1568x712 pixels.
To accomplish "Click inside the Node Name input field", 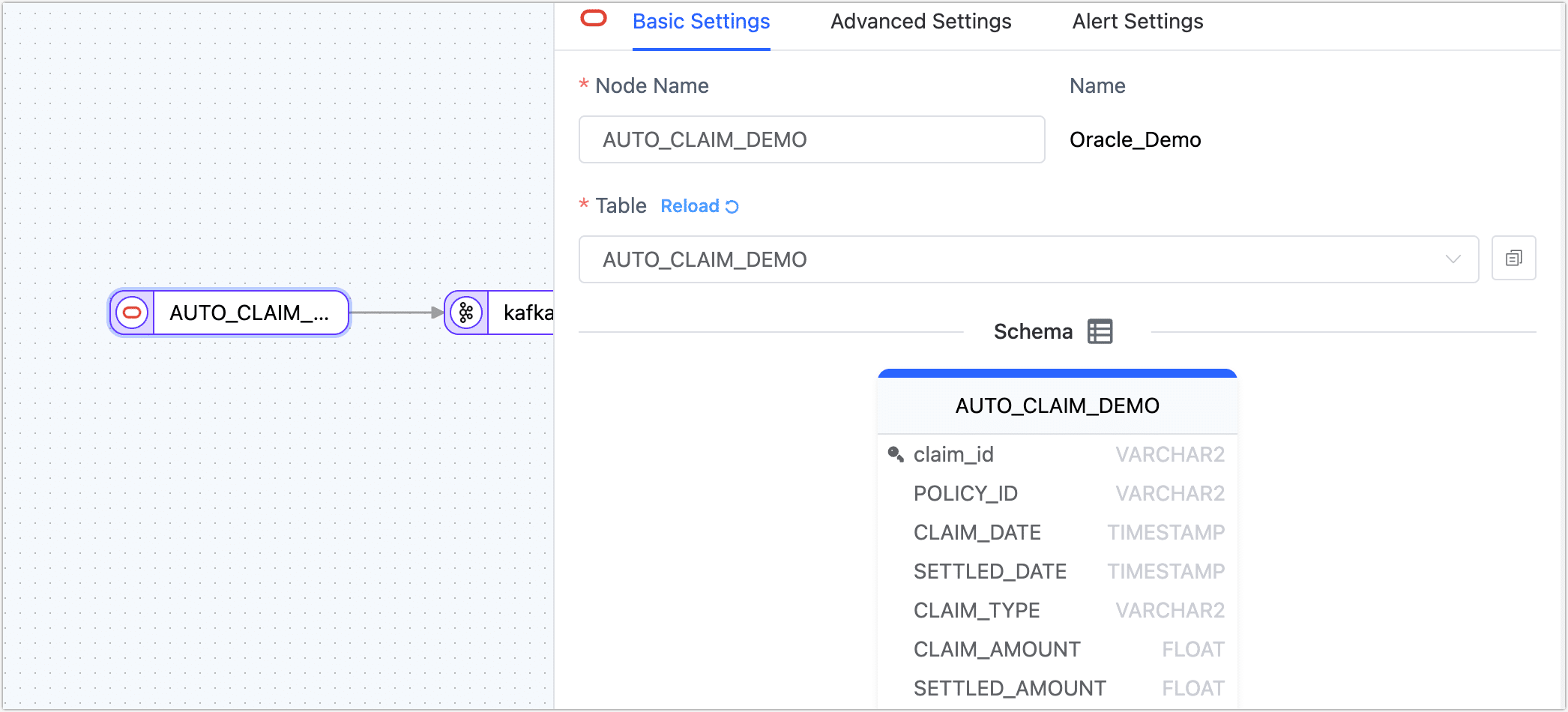I will pos(811,139).
